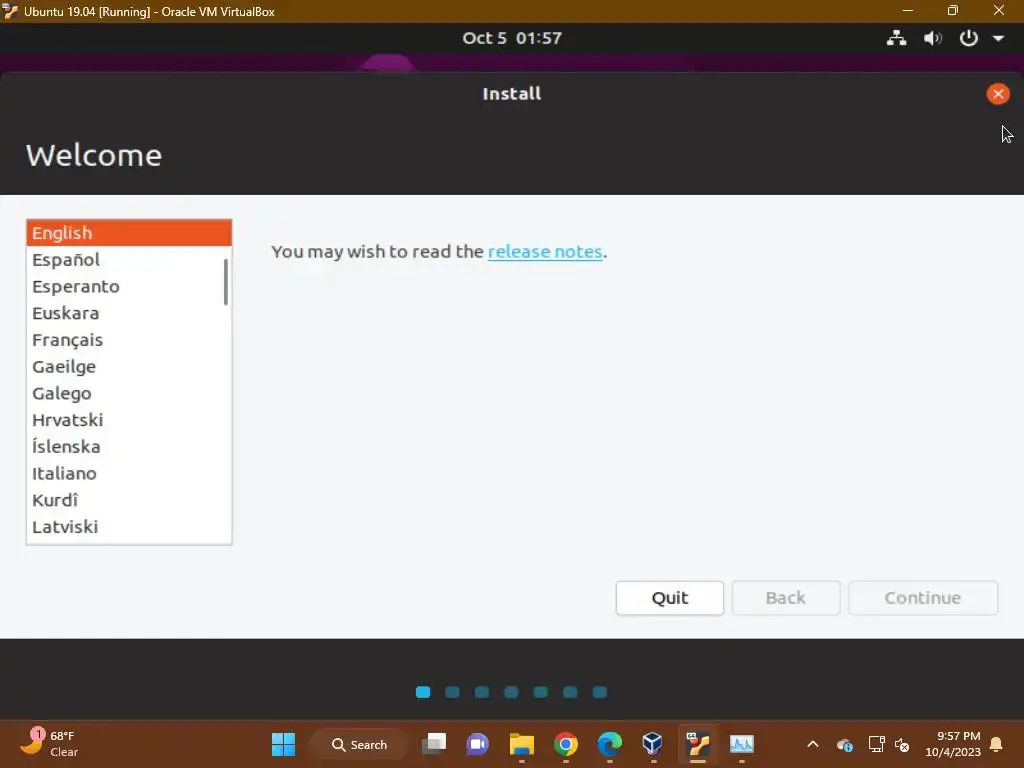Click the muted volume tray icon
Screen dimensions: 1024x768
coord(903,745)
